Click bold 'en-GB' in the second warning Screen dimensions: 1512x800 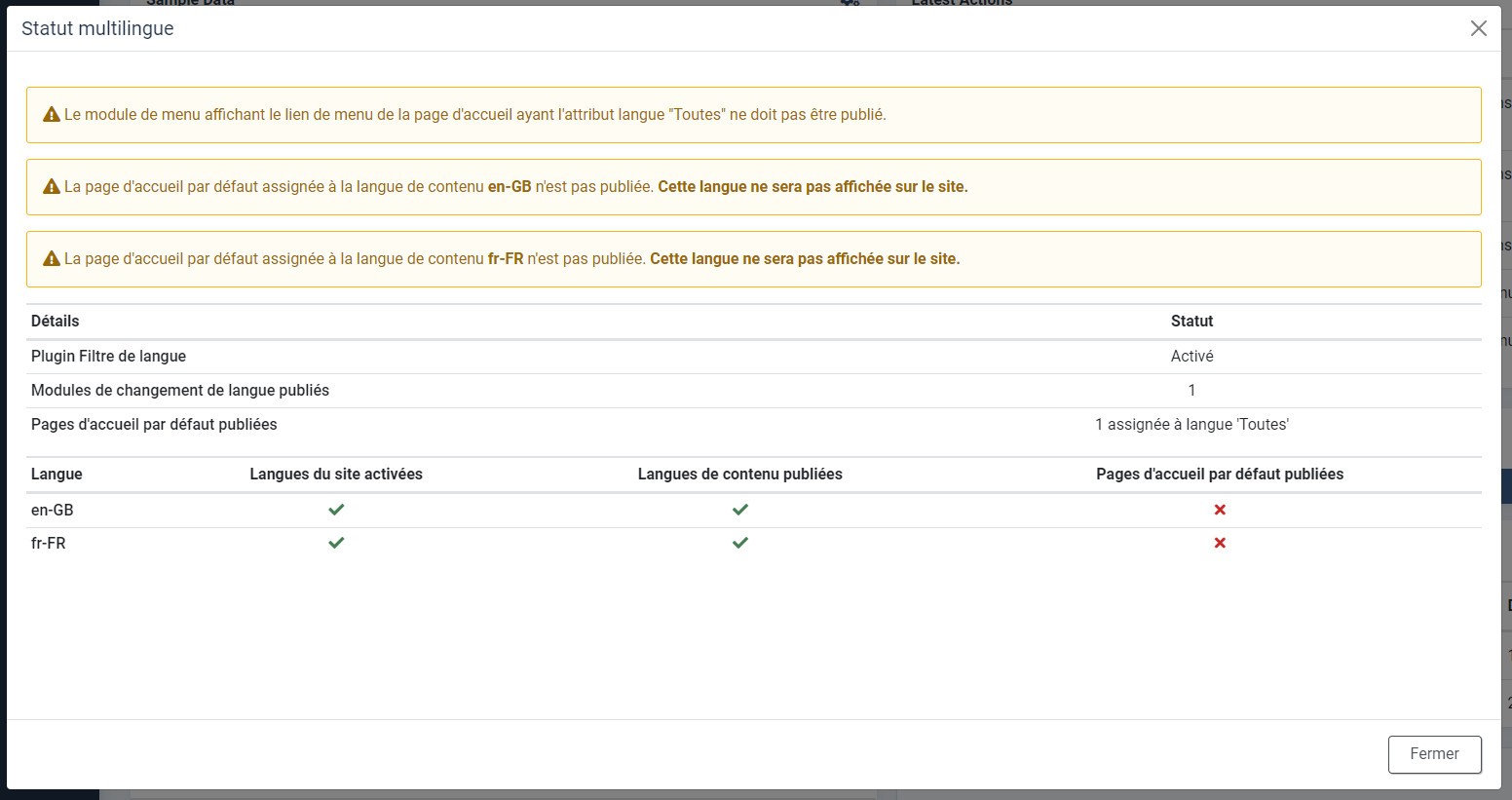(x=510, y=186)
